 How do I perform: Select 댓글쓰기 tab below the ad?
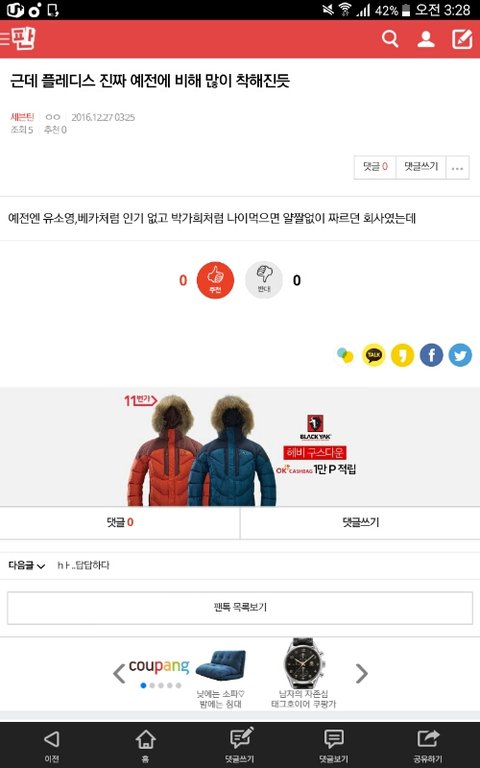[360, 523]
